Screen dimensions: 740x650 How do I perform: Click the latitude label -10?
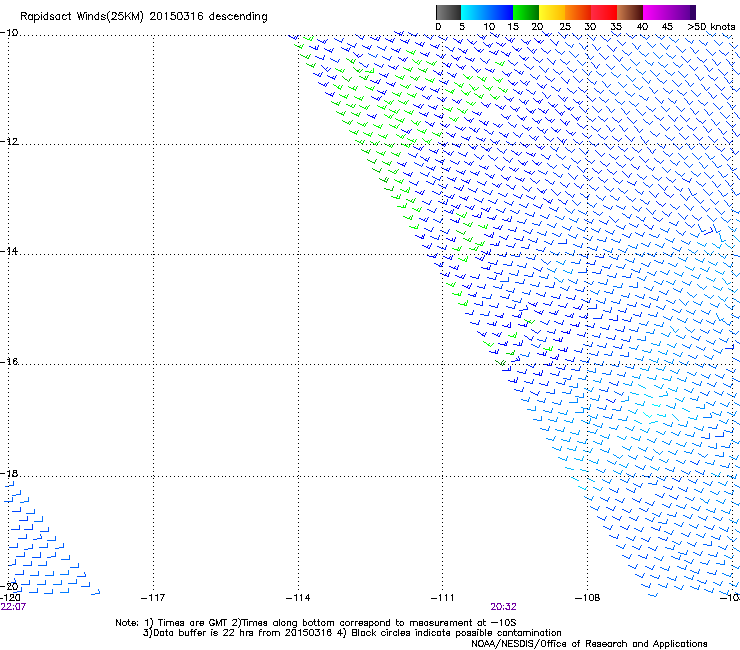(x=9, y=33)
